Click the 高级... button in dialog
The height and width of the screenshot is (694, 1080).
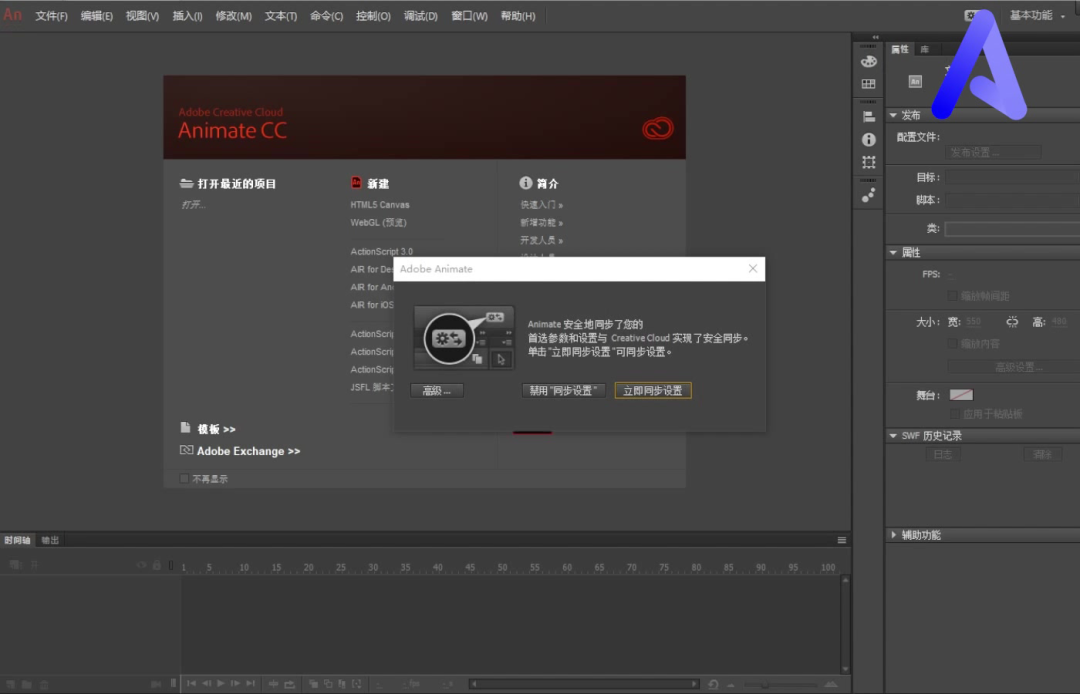click(x=437, y=390)
